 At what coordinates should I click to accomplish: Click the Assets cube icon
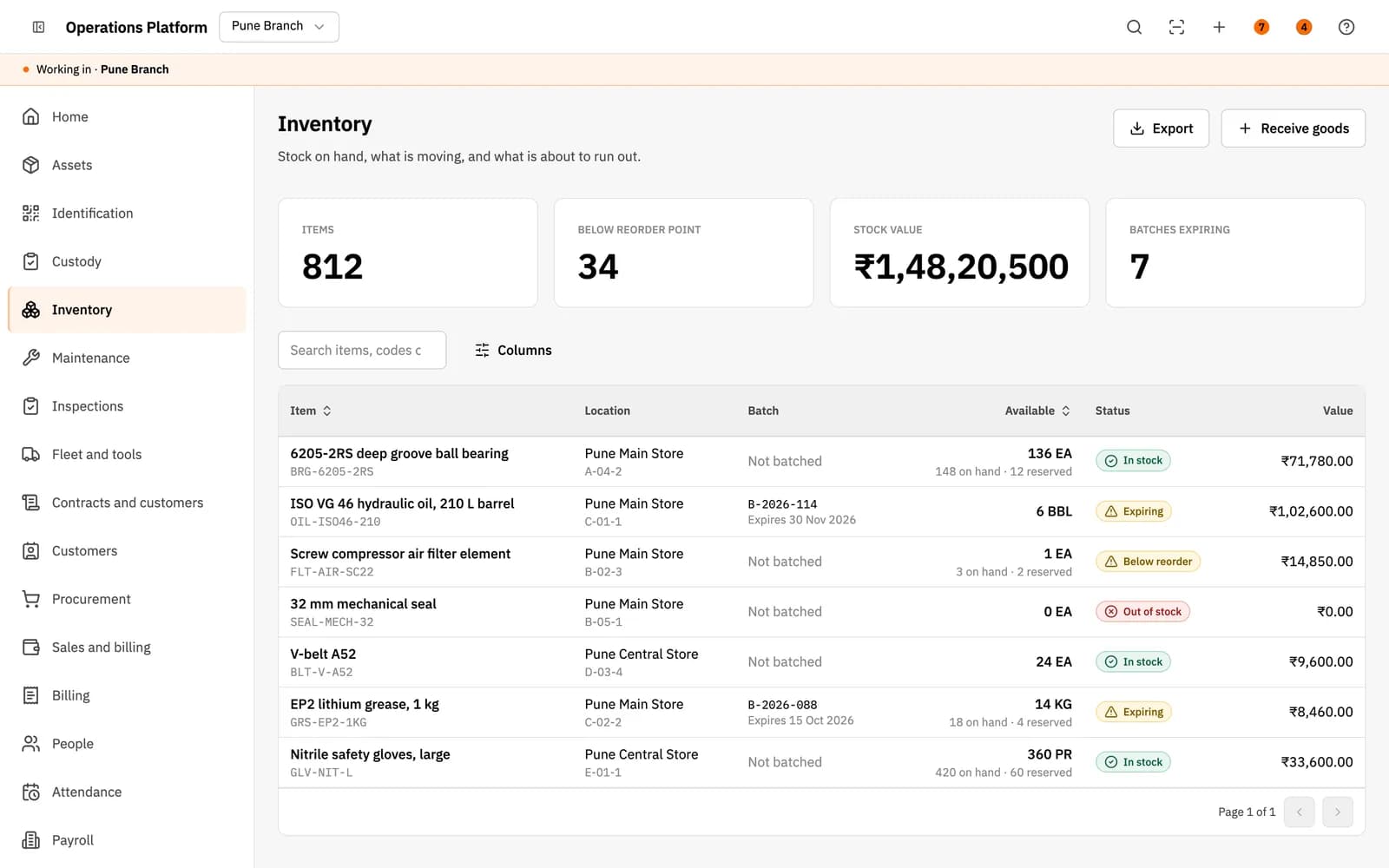pyautogui.click(x=31, y=165)
